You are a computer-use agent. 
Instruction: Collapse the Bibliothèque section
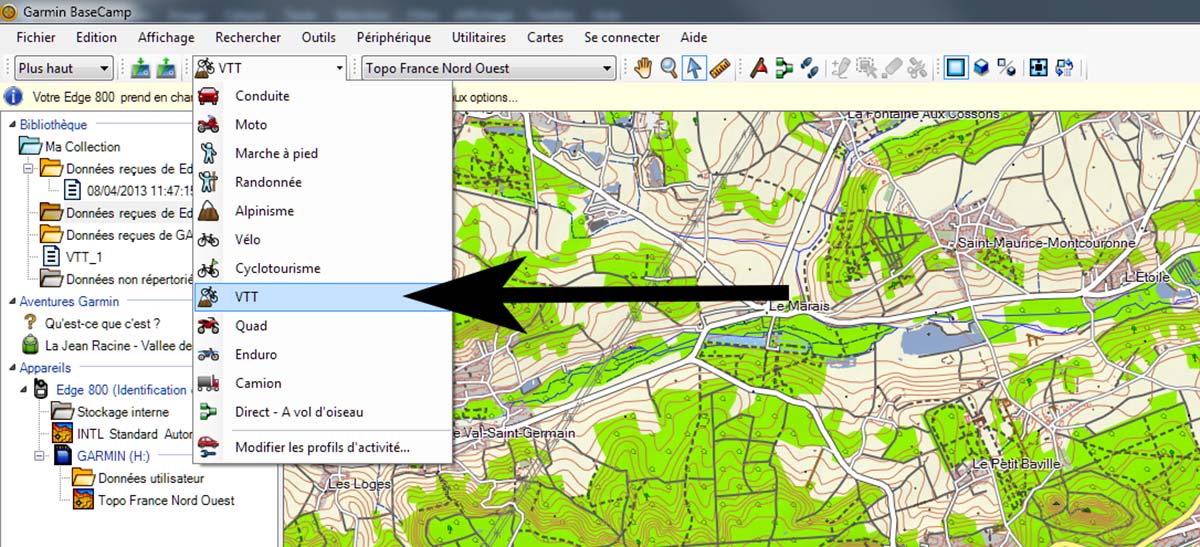pyautogui.click(x=11, y=125)
